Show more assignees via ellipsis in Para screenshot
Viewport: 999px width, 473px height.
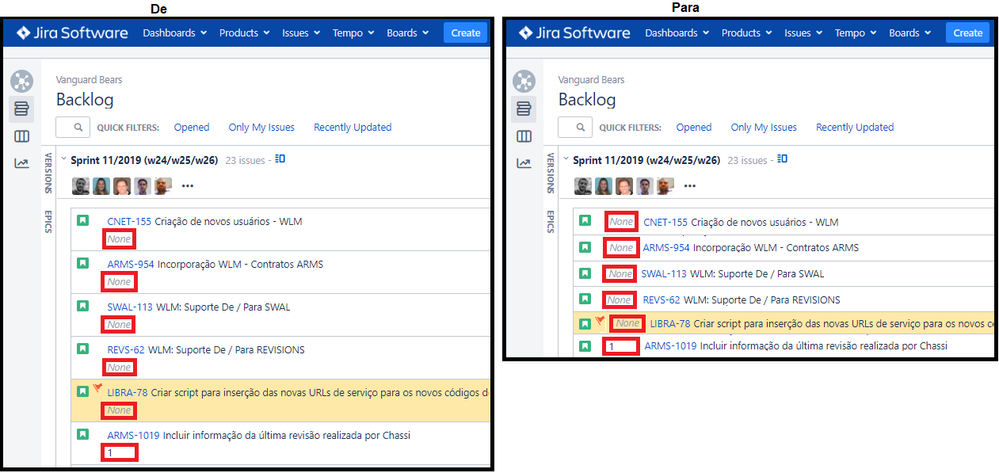click(690, 186)
